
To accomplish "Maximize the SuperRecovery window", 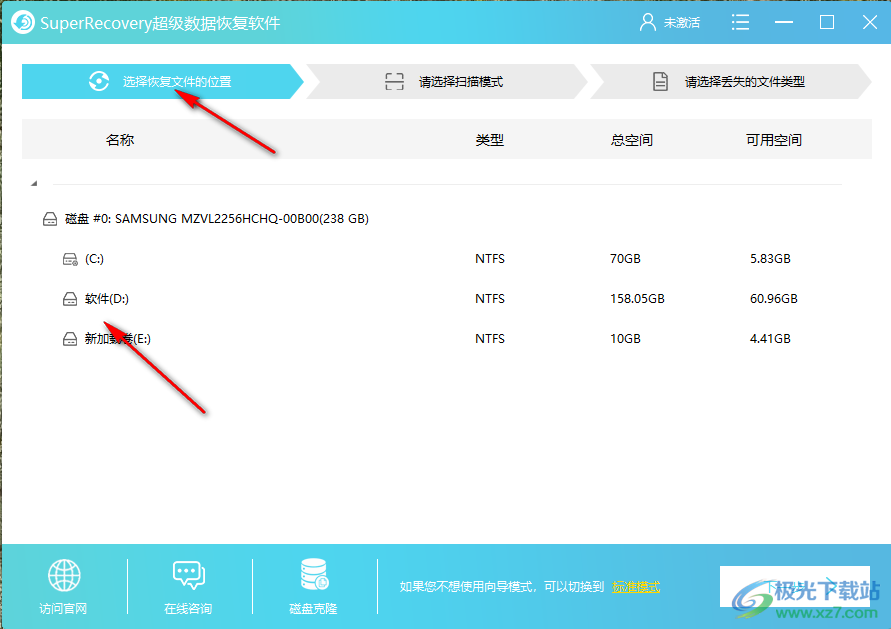I will point(827,23).
